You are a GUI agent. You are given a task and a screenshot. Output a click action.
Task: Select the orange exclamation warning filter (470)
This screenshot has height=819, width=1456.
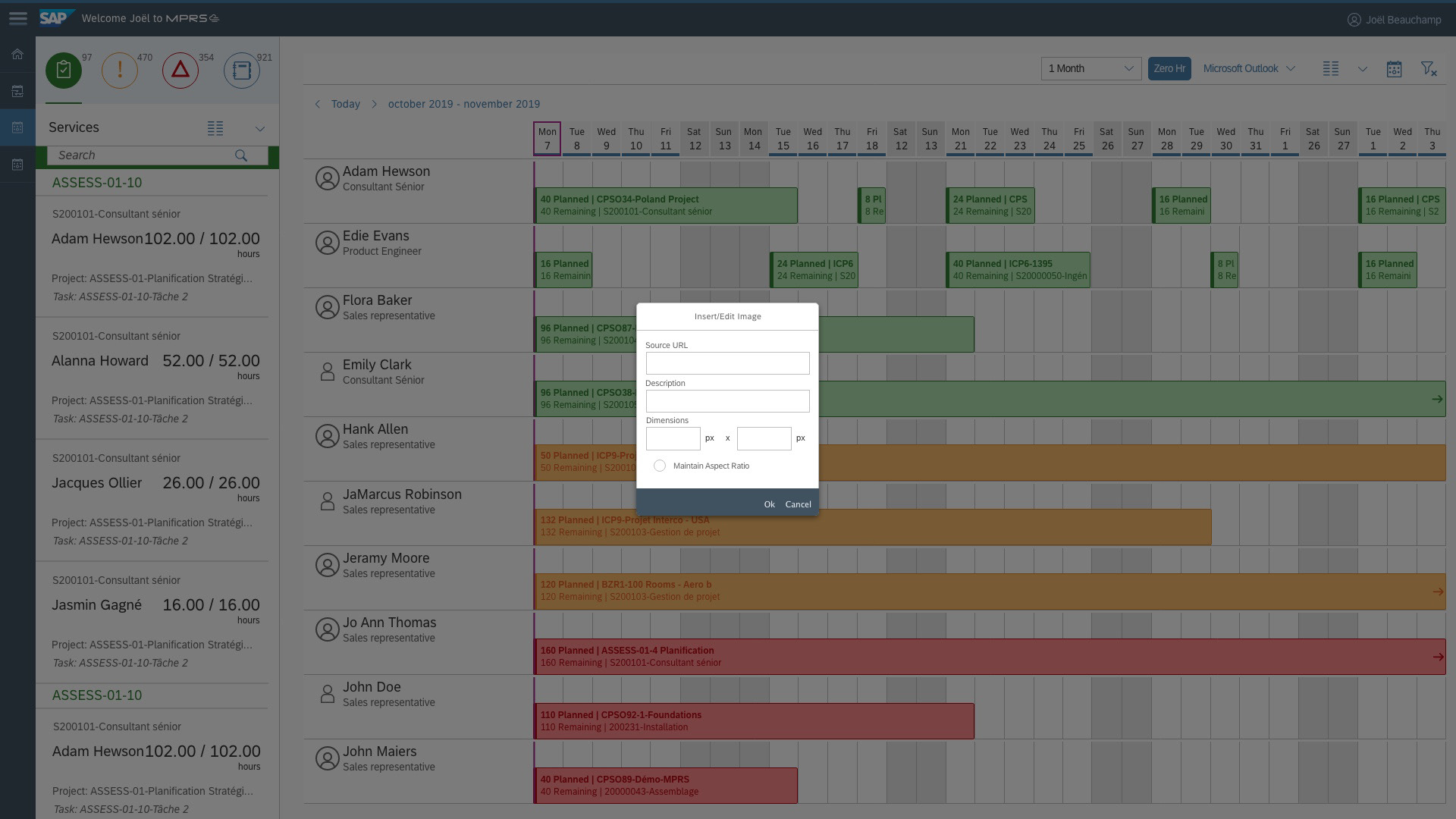pos(120,71)
